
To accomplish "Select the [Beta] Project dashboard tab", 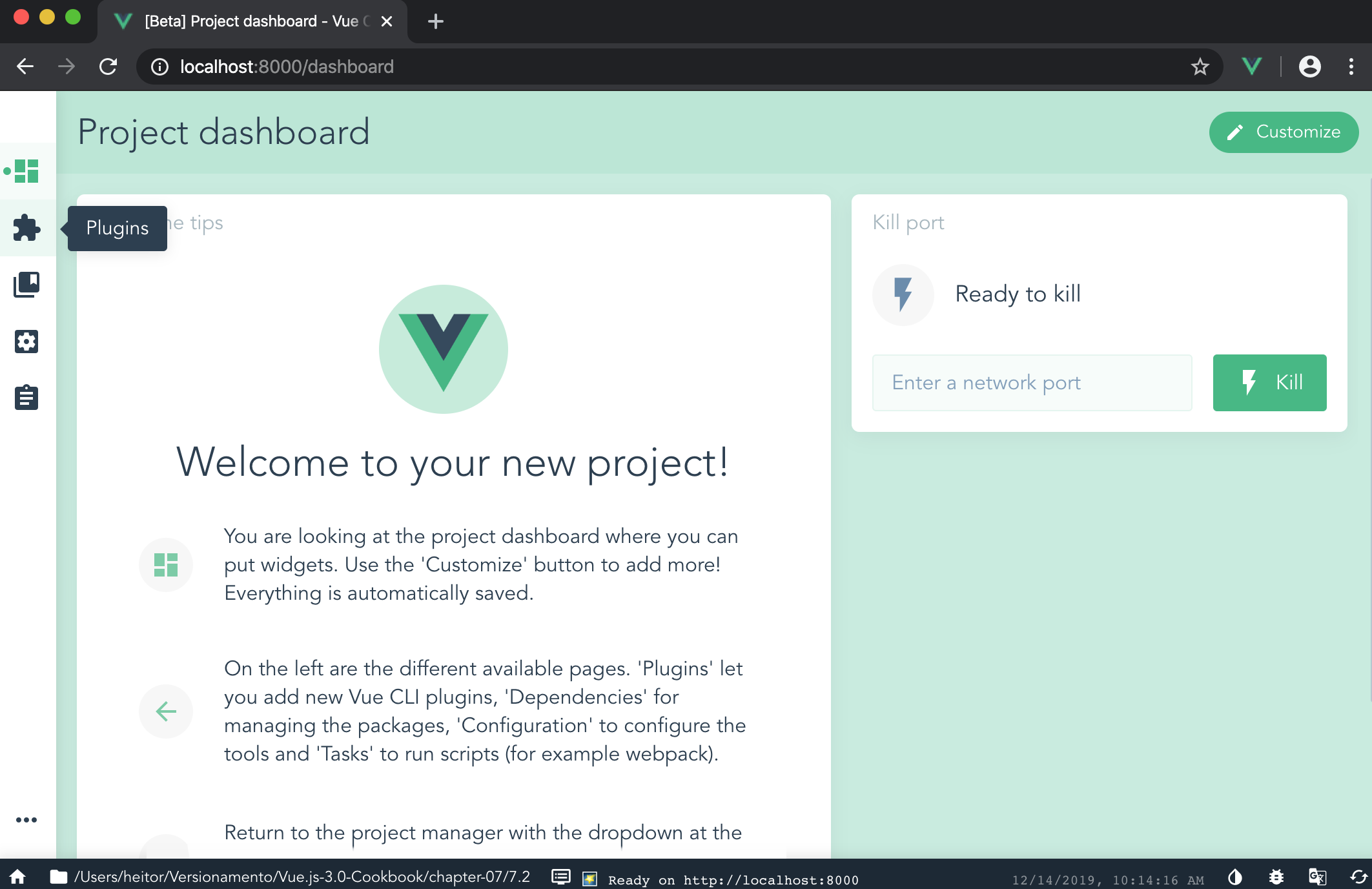I will tap(252, 21).
